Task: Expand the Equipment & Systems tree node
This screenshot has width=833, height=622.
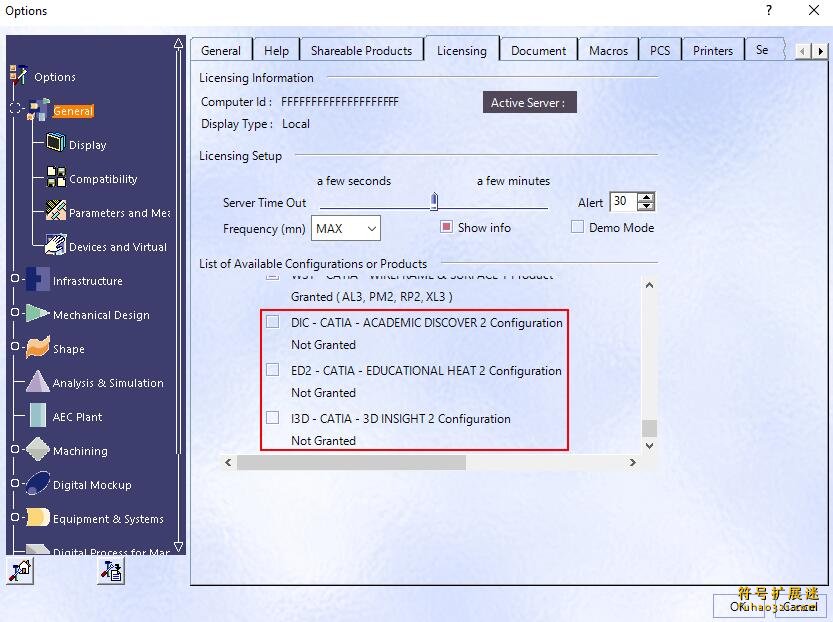Action: (15, 517)
